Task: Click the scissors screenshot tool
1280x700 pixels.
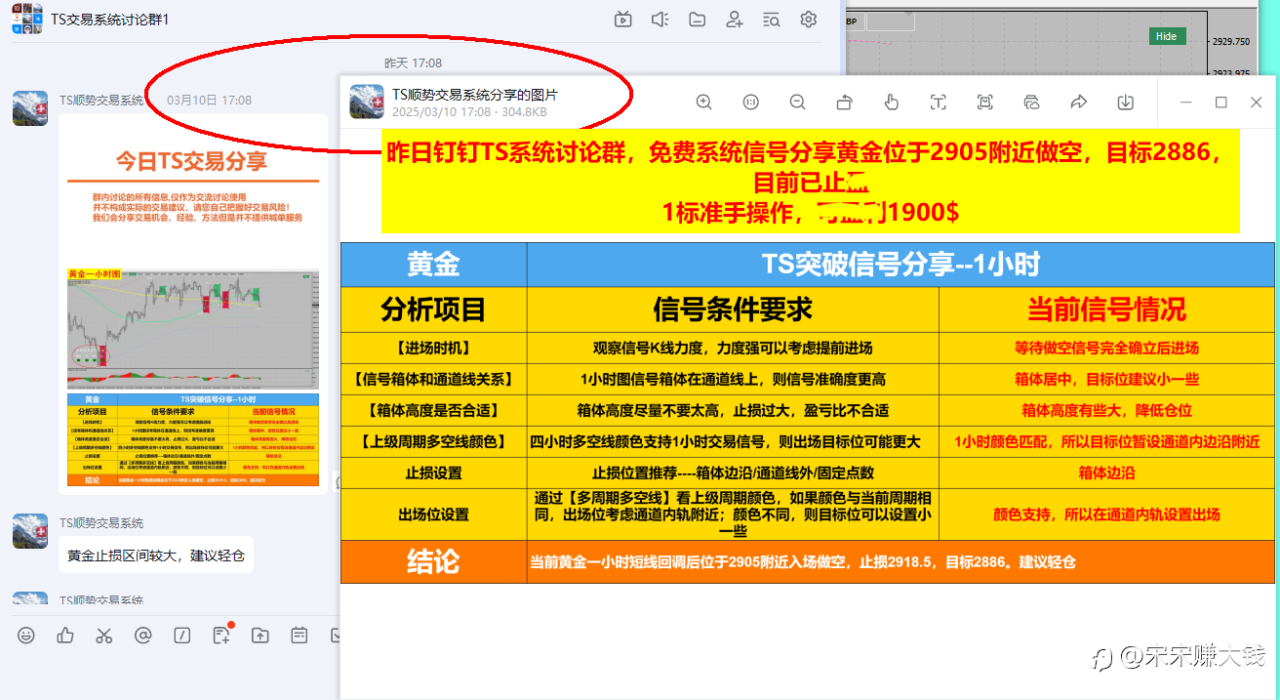Action: [104, 635]
